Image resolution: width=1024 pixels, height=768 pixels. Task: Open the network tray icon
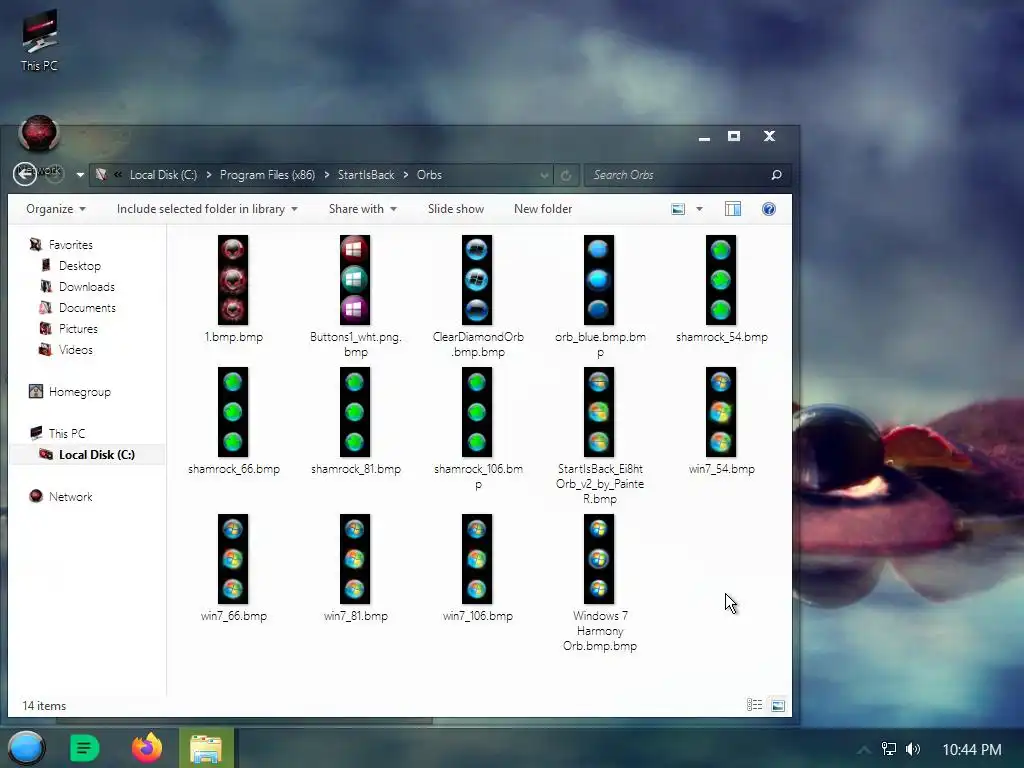coord(889,749)
